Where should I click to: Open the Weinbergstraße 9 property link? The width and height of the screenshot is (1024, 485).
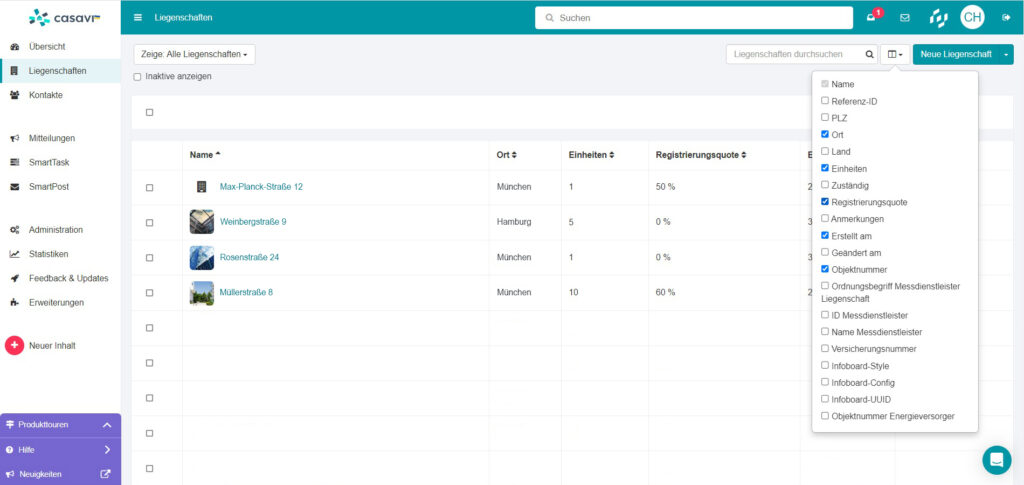[x=253, y=222]
